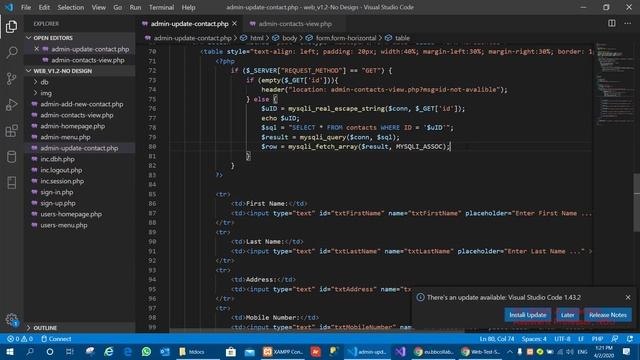Open the bottom activity bar extension icon above settings
The width and height of the screenshot is (640, 360).
click(x=11, y=183)
